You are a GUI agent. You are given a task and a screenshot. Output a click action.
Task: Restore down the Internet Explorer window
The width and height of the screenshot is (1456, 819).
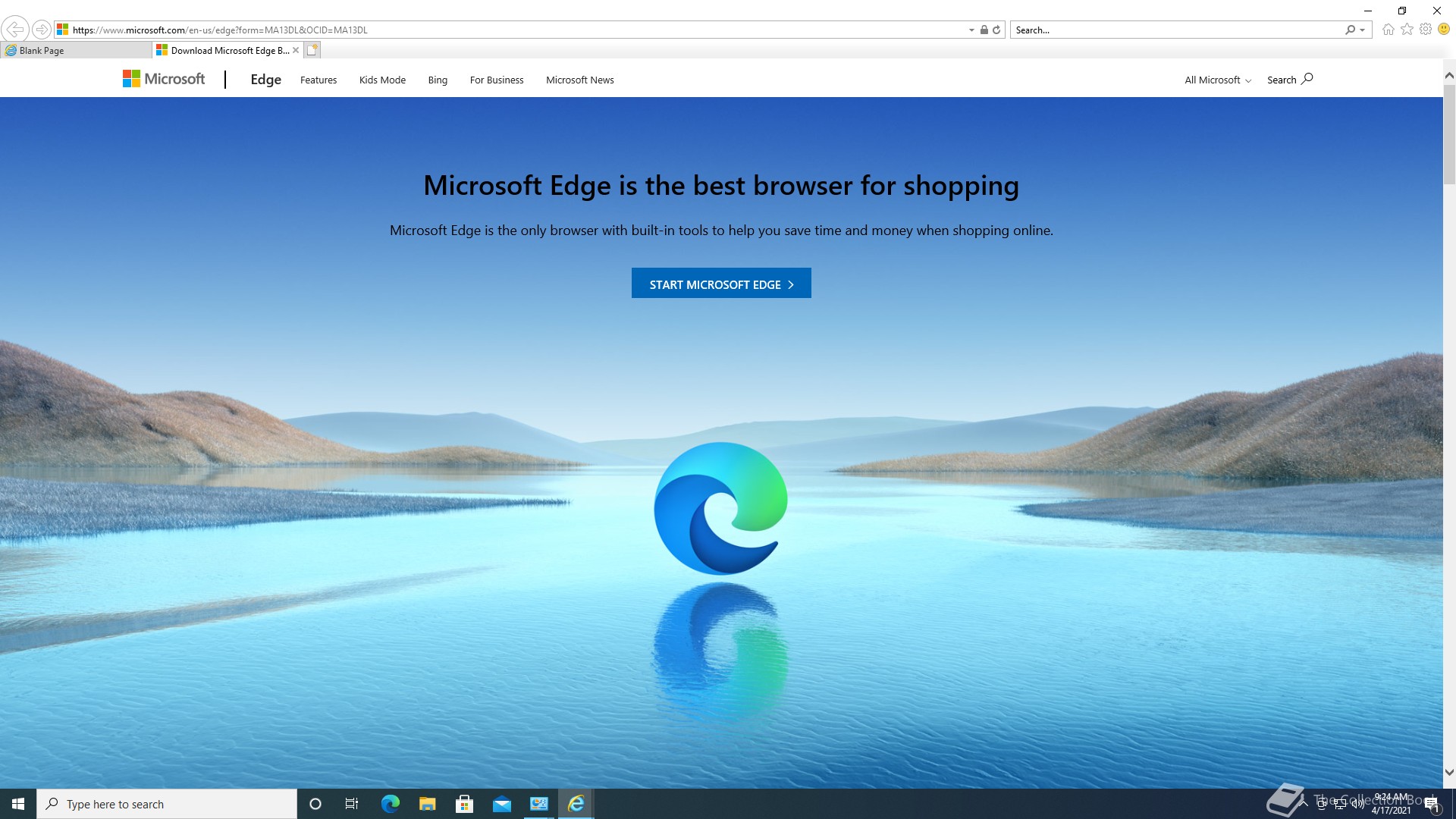pyautogui.click(x=1402, y=11)
